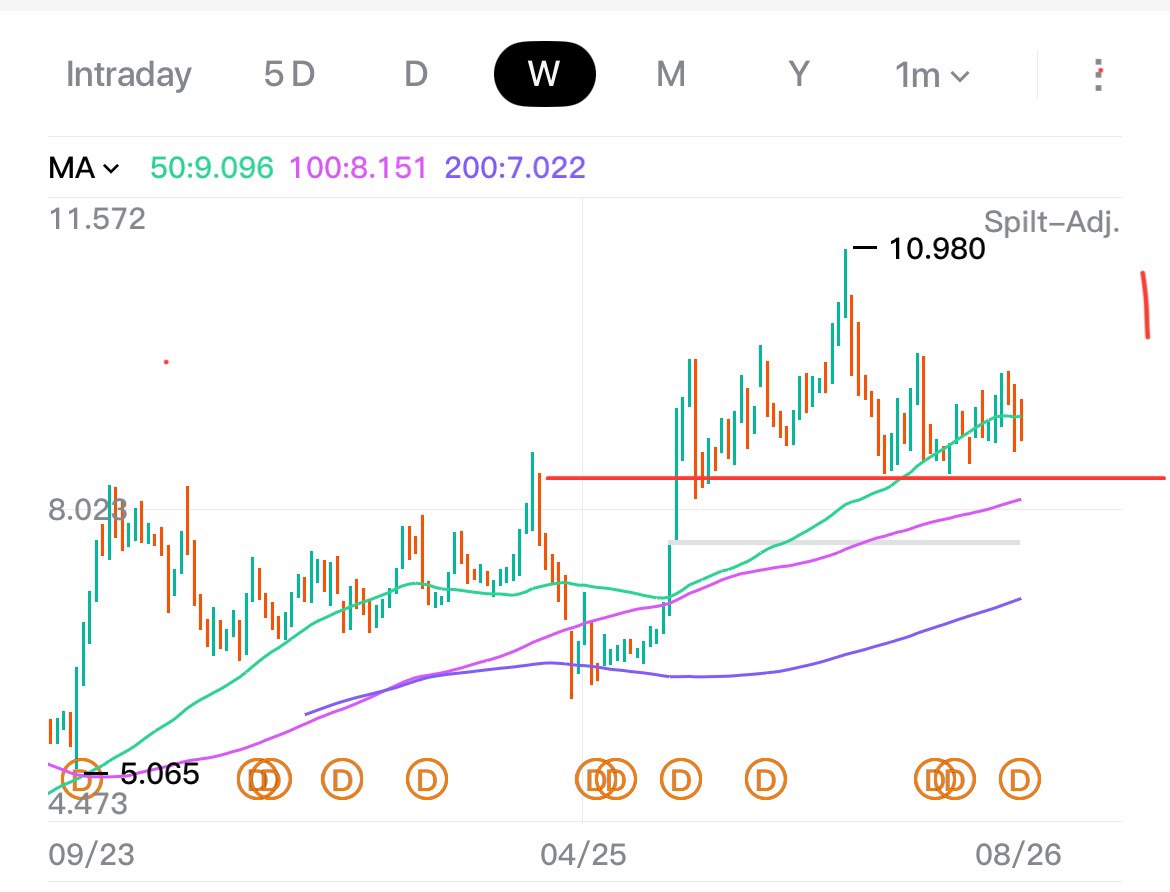
Task: Open the dividend D marker beside 5.065
Action: [81, 779]
